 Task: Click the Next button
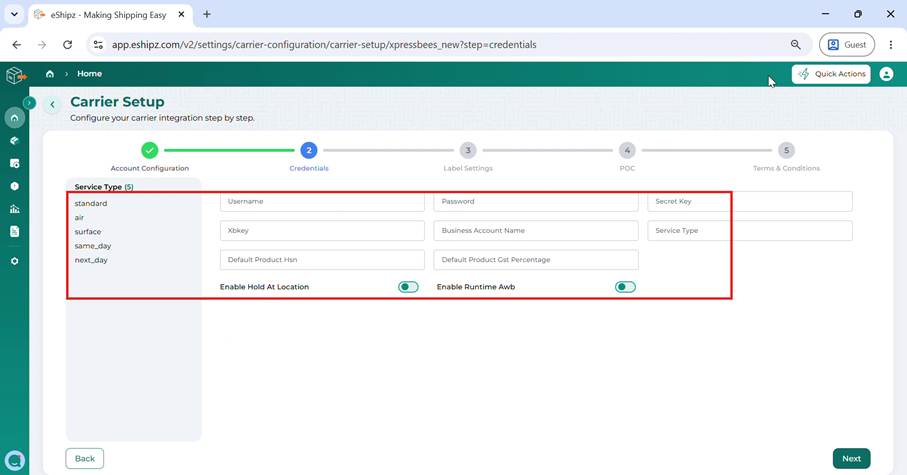point(851,458)
